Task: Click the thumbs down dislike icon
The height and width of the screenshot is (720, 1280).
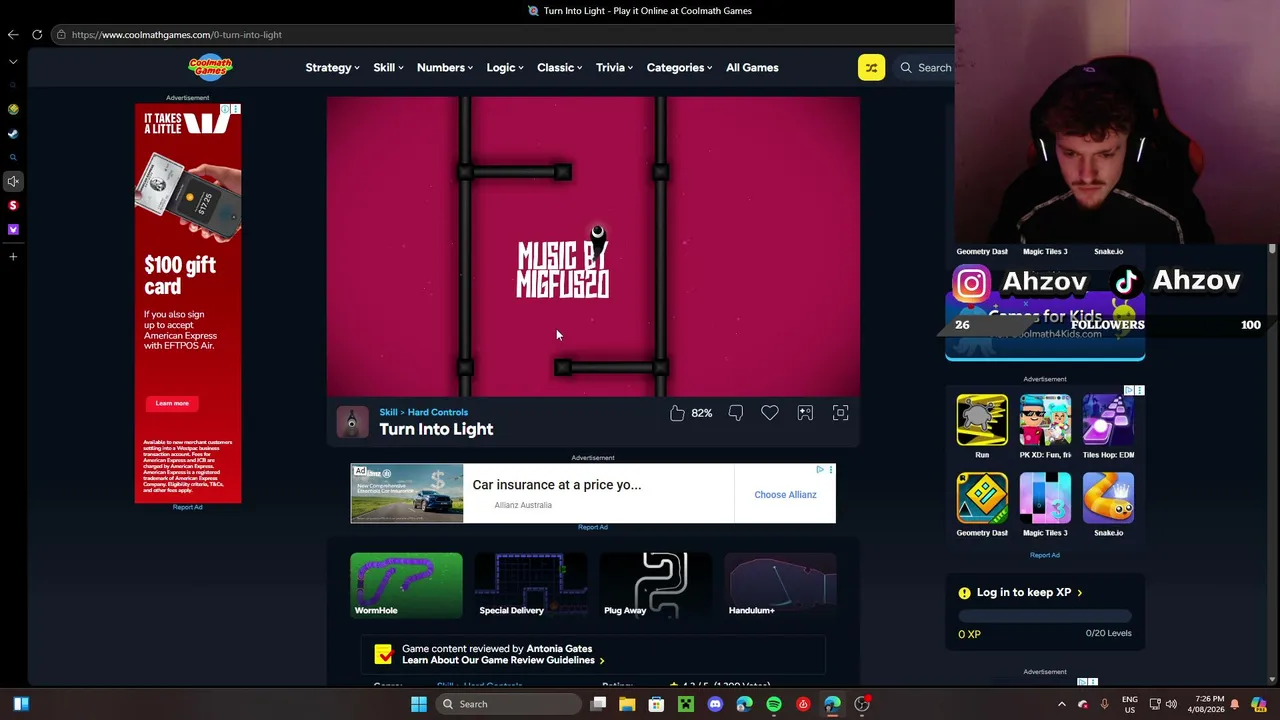Action: (736, 413)
